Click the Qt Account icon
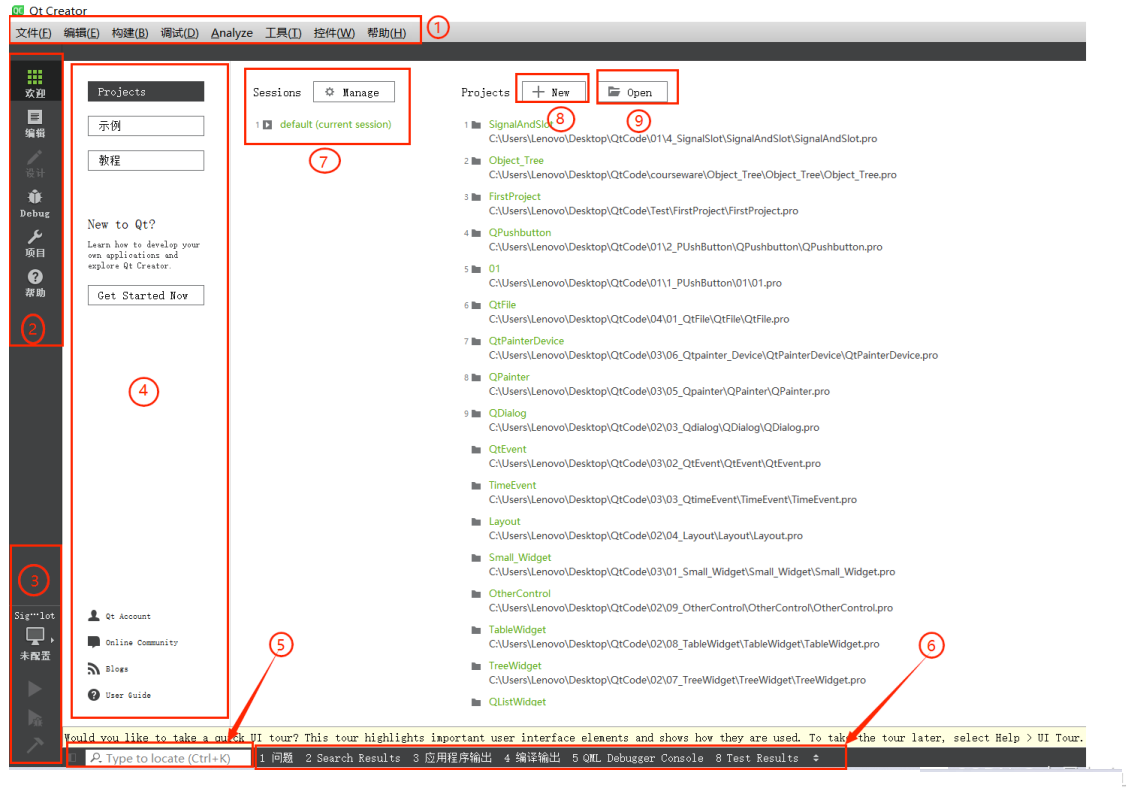1130x797 pixels. pos(94,615)
